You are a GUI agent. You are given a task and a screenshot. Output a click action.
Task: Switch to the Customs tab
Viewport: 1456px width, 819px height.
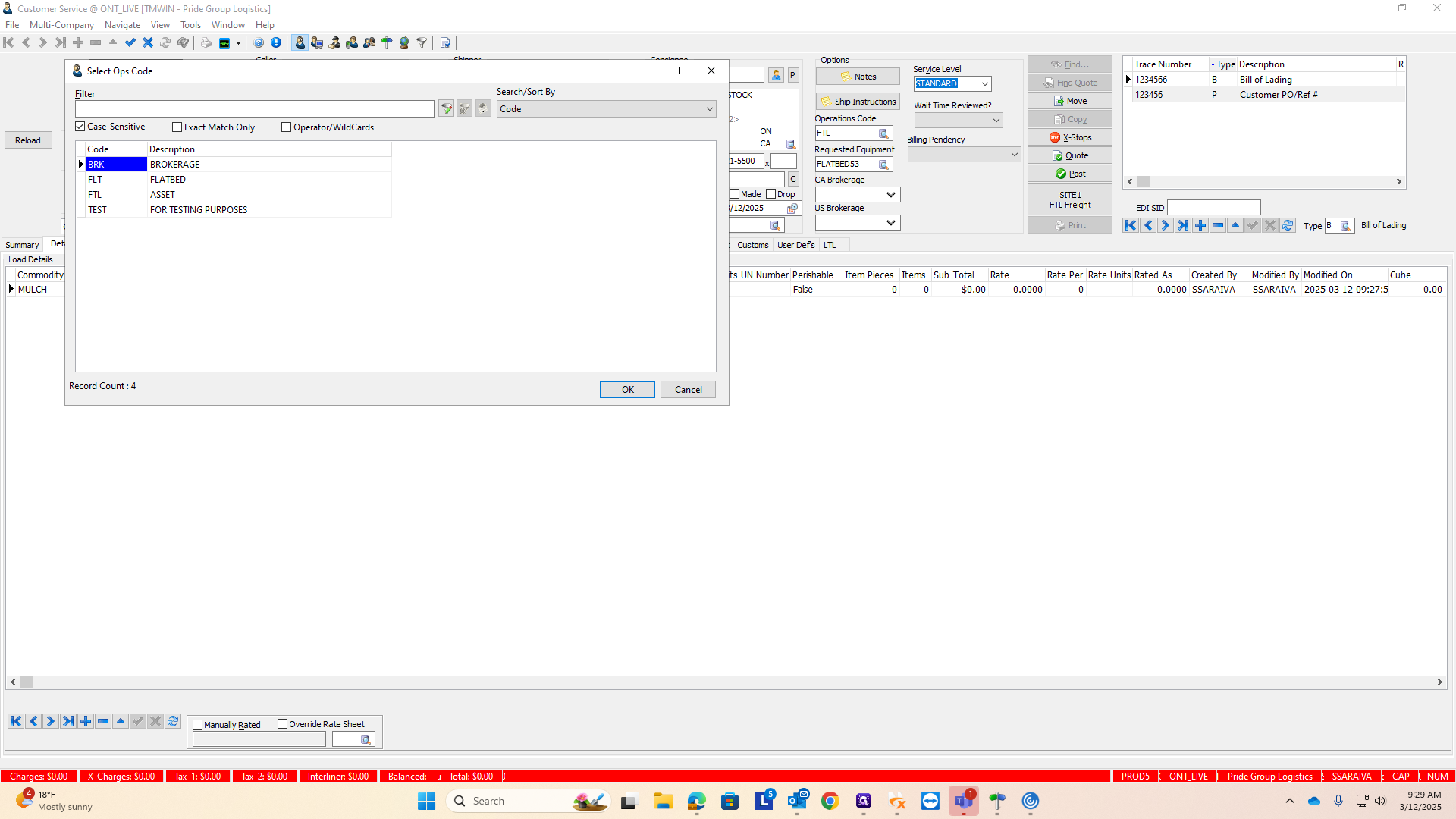[752, 245]
